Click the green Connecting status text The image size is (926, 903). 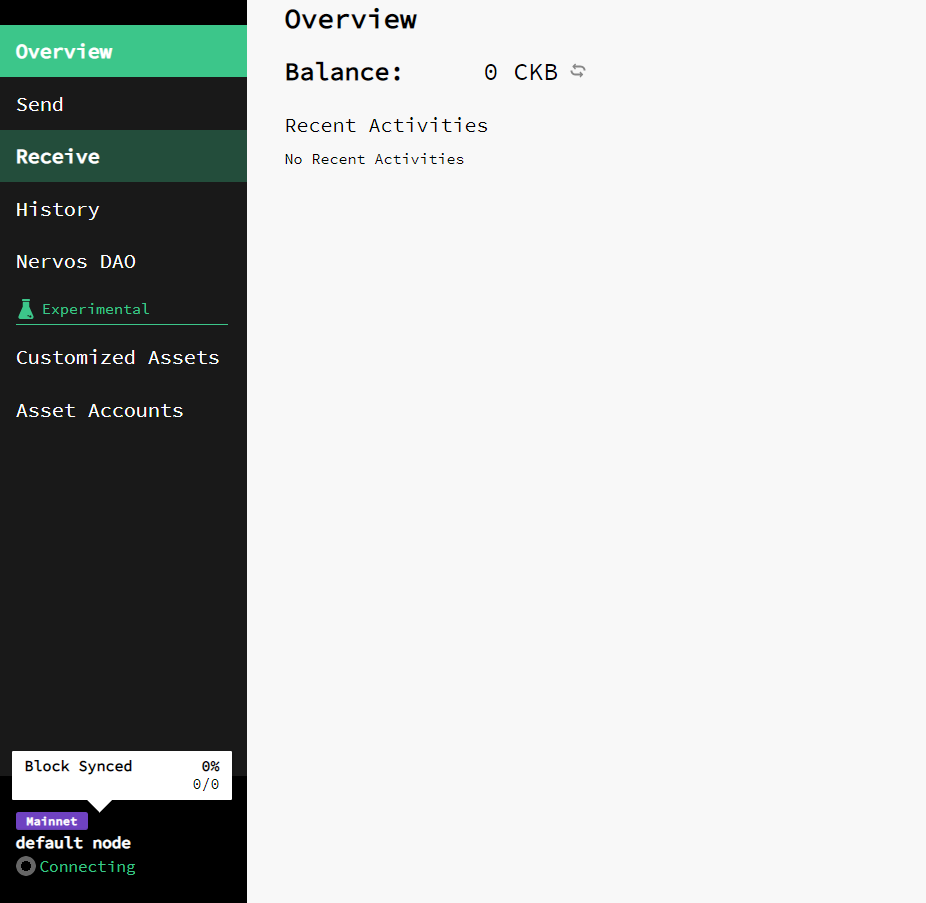click(x=87, y=866)
